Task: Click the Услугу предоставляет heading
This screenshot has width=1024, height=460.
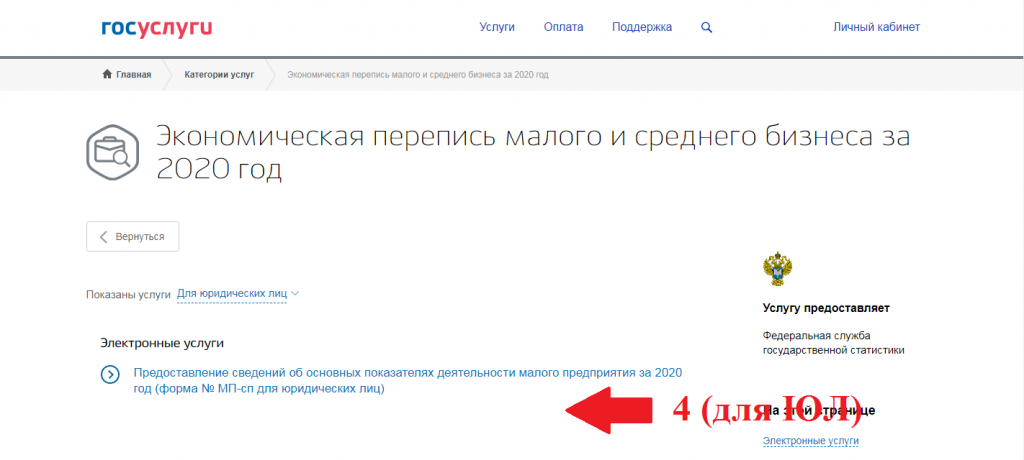Action: point(826,308)
